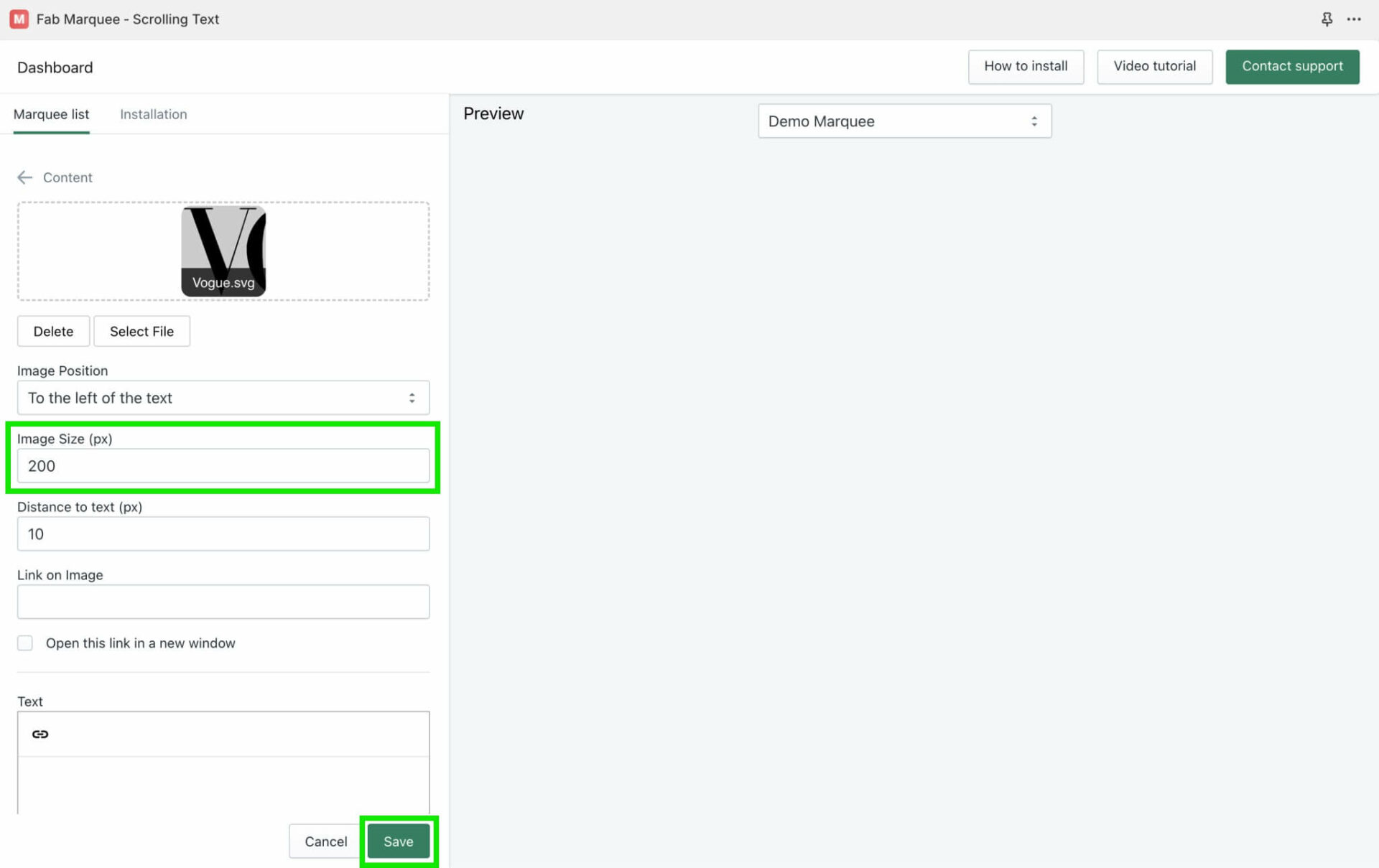The image size is (1379, 868).
Task: Enable Open this link in a new window
Action: point(25,643)
